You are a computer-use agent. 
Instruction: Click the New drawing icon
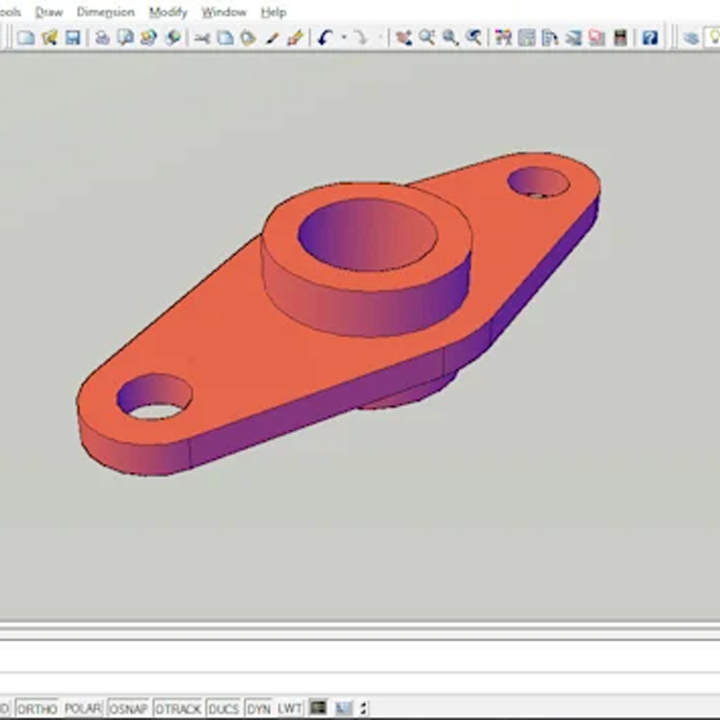coord(26,38)
